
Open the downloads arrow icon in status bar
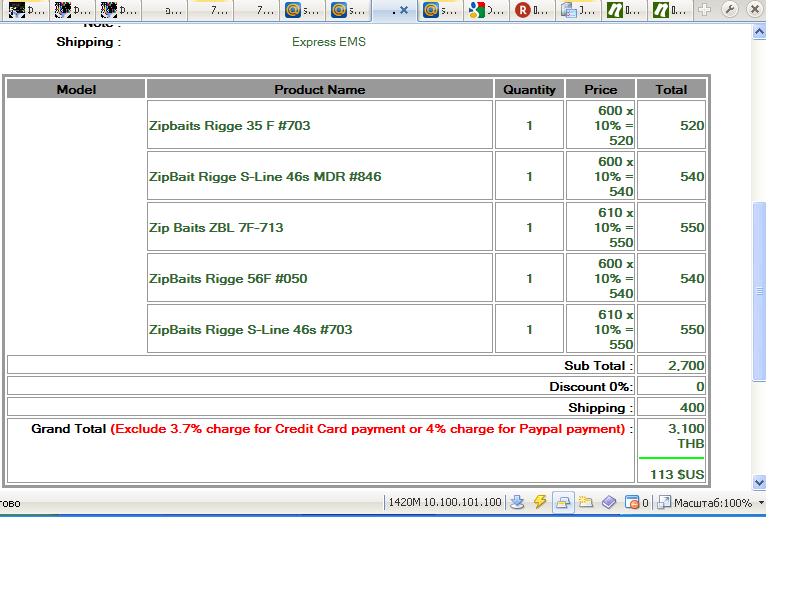[517, 503]
